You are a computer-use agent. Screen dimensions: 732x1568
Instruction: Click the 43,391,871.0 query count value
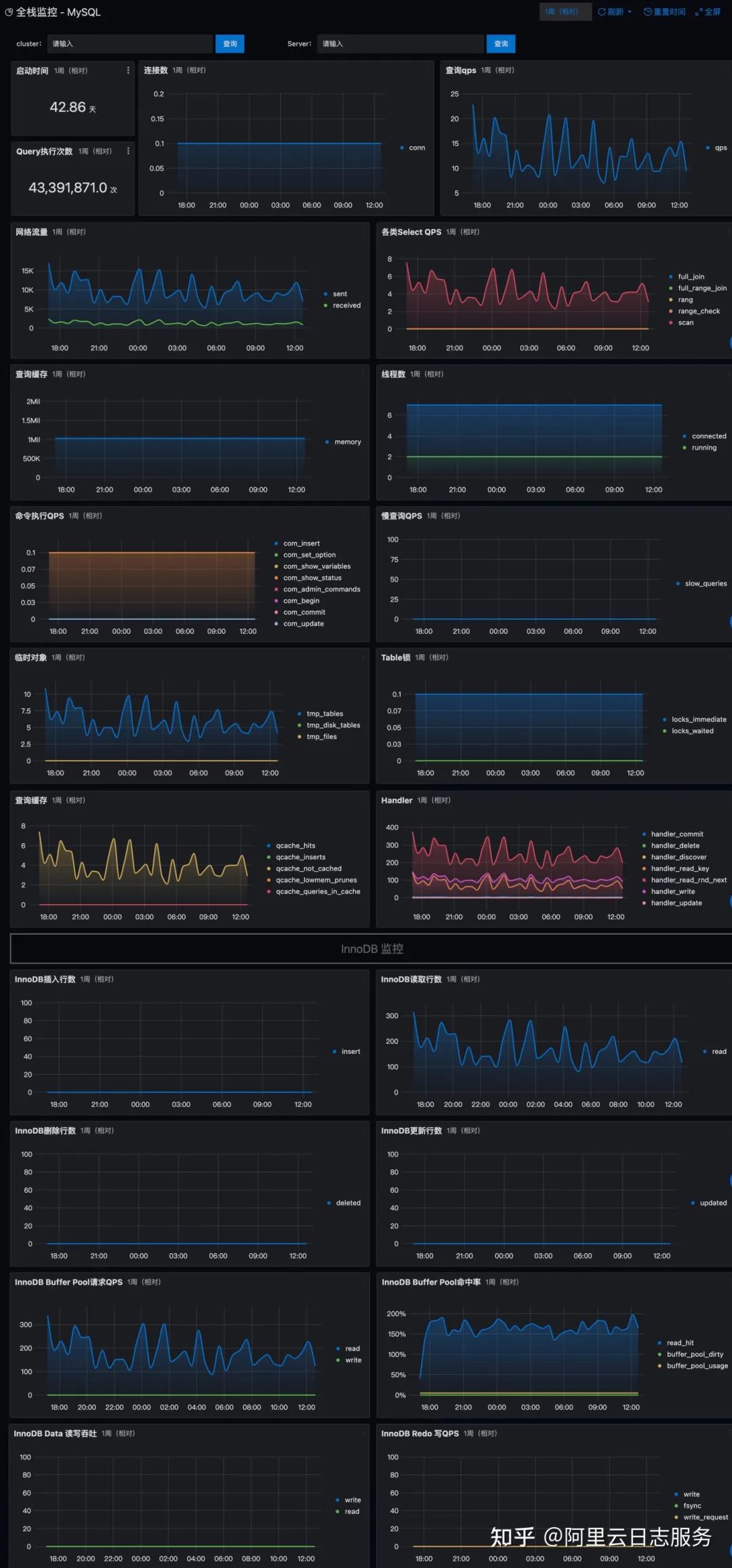point(68,188)
